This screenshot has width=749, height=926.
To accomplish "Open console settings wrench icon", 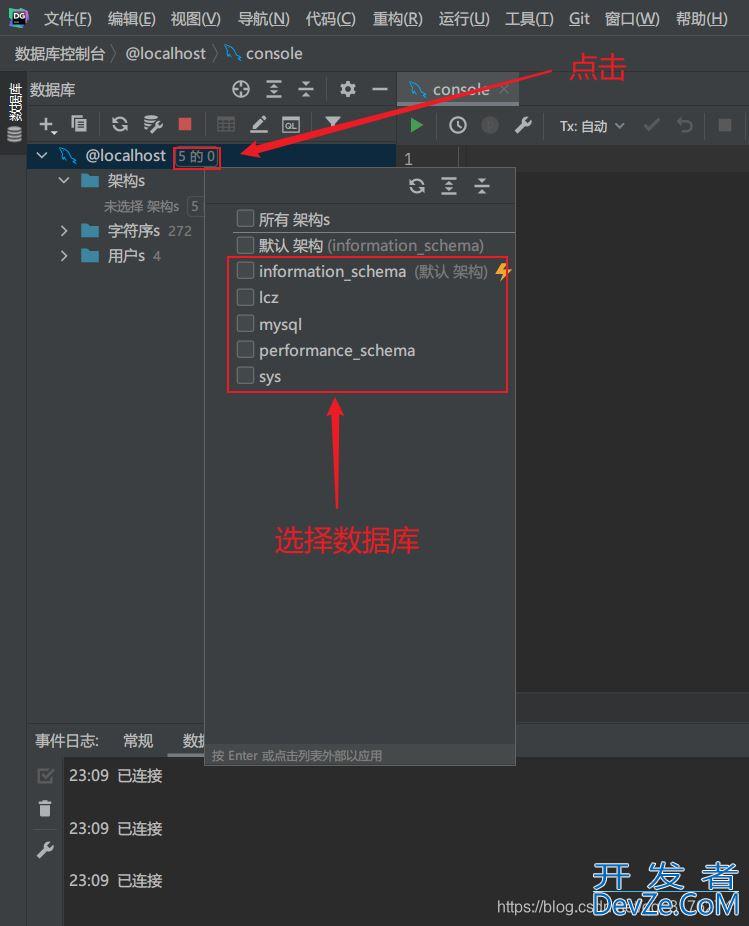I will pos(523,125).
